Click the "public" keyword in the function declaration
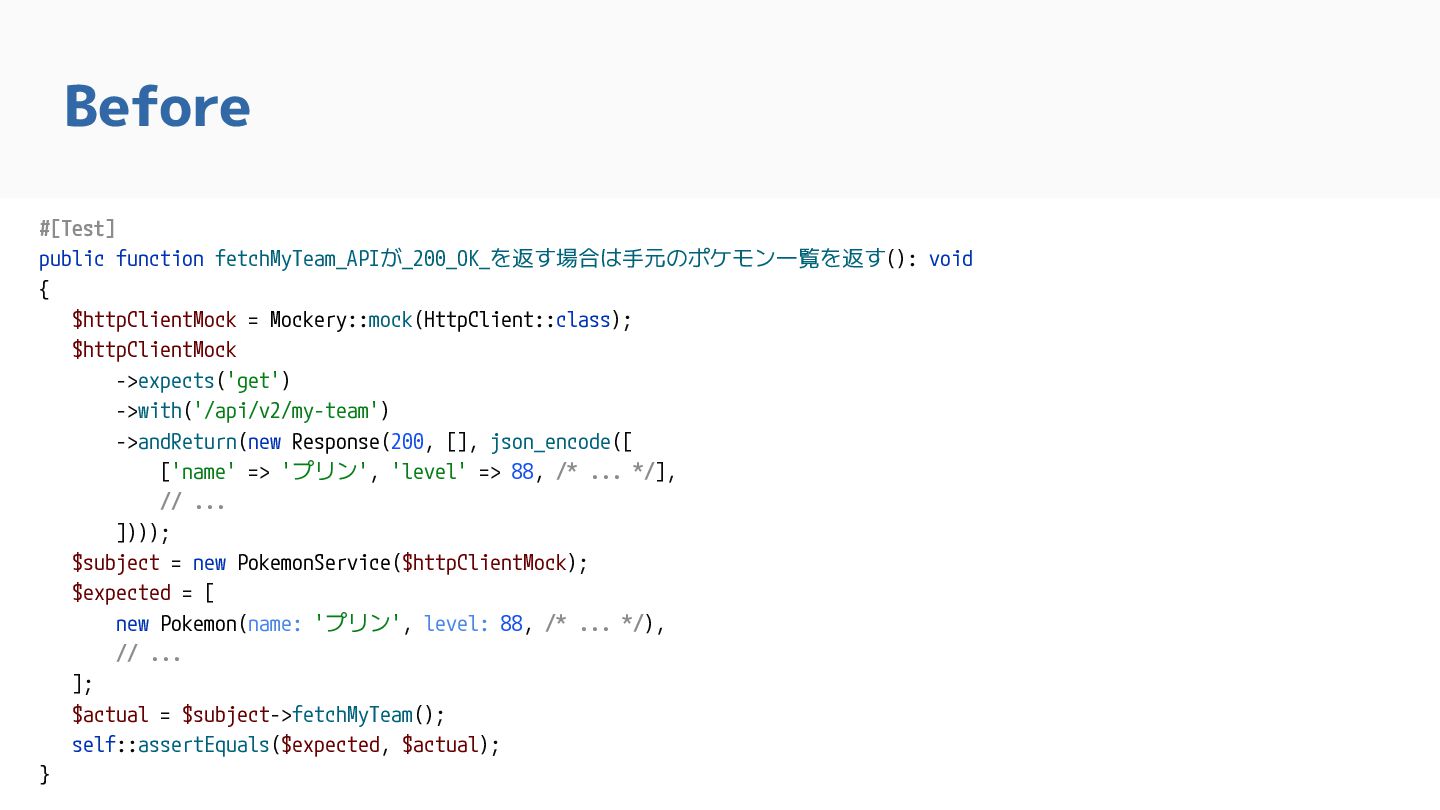Viewport: 1440px width, 810px height. click(71, 259)
